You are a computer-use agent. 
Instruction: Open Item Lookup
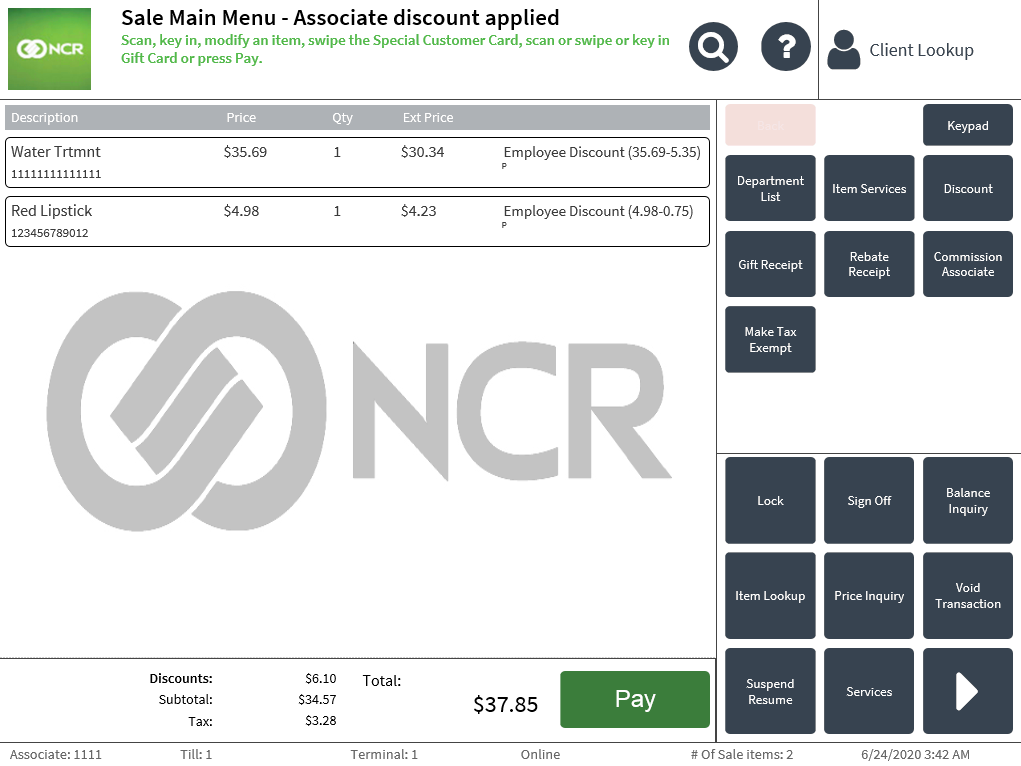pyautogui.click(x=770, y=595)
